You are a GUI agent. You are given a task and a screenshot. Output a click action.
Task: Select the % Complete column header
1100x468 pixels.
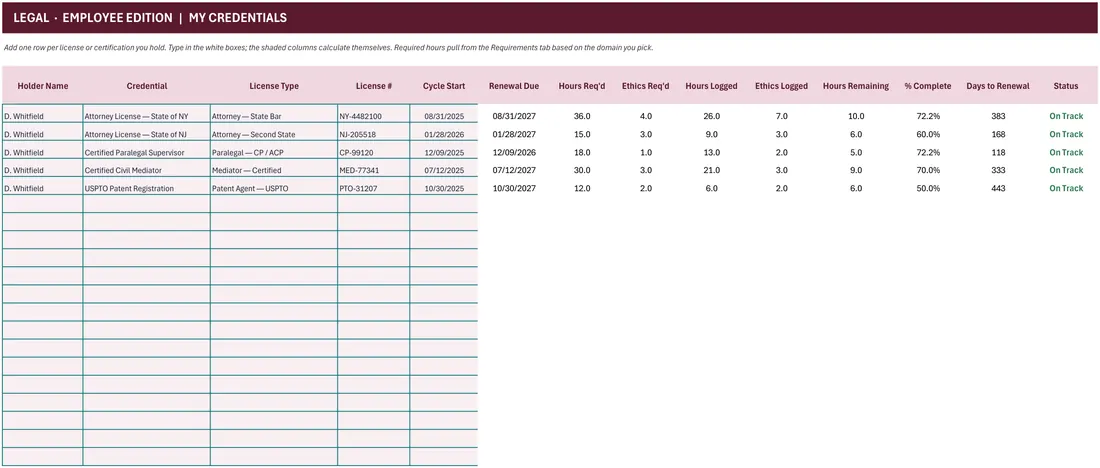tap(927, 86)
